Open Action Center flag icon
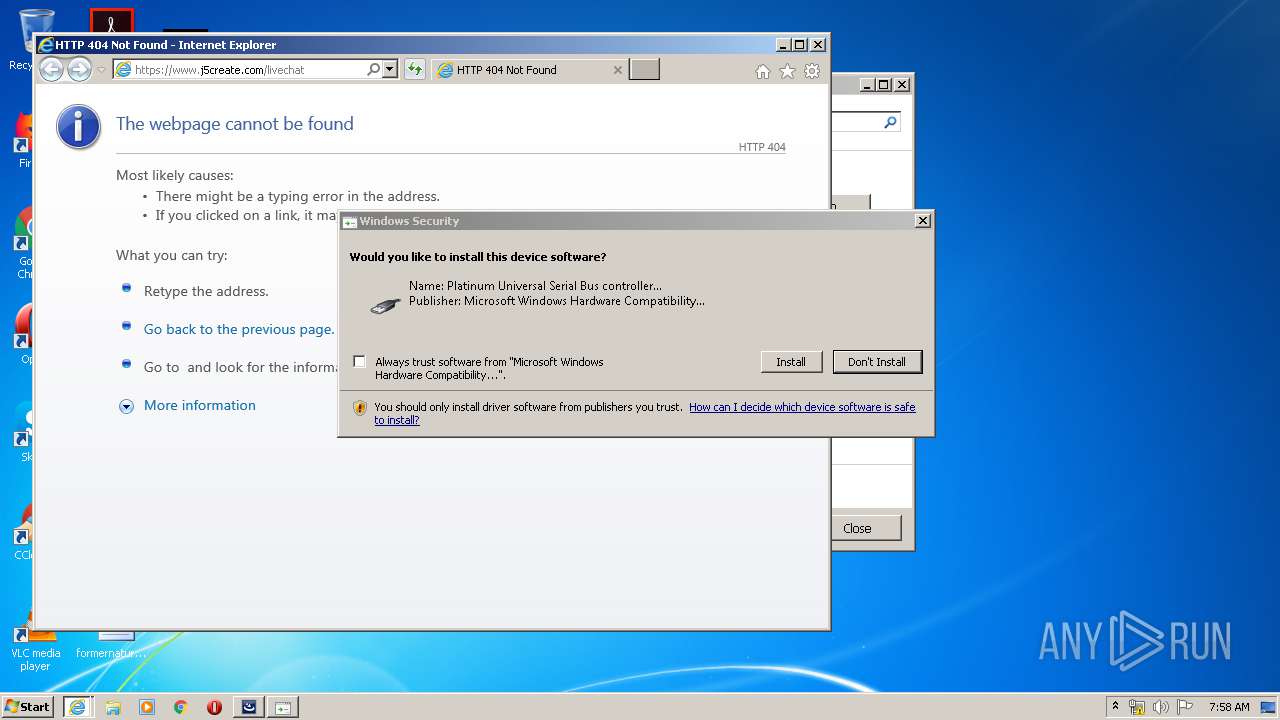This screenshot has width=1280, height=720. (1184, 707)
